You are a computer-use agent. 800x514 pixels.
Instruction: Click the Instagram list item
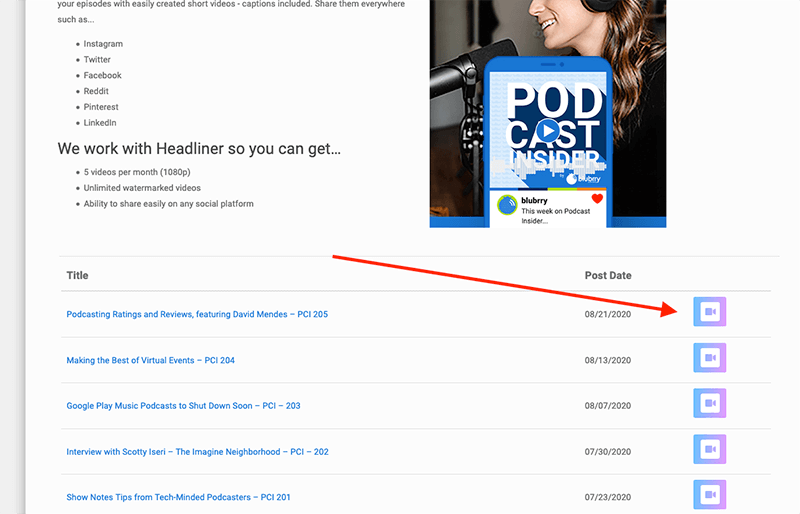tap(103, 44)
